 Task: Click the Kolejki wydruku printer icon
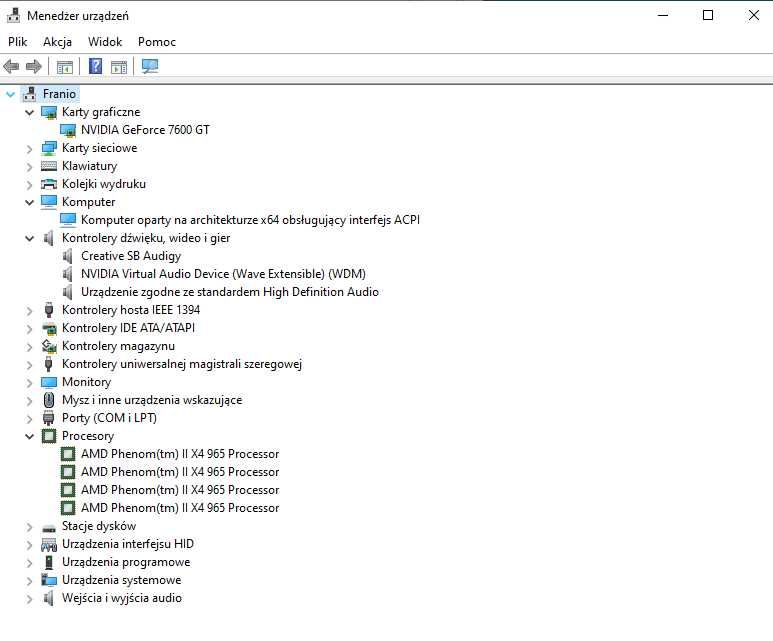(x=49, y=184)
